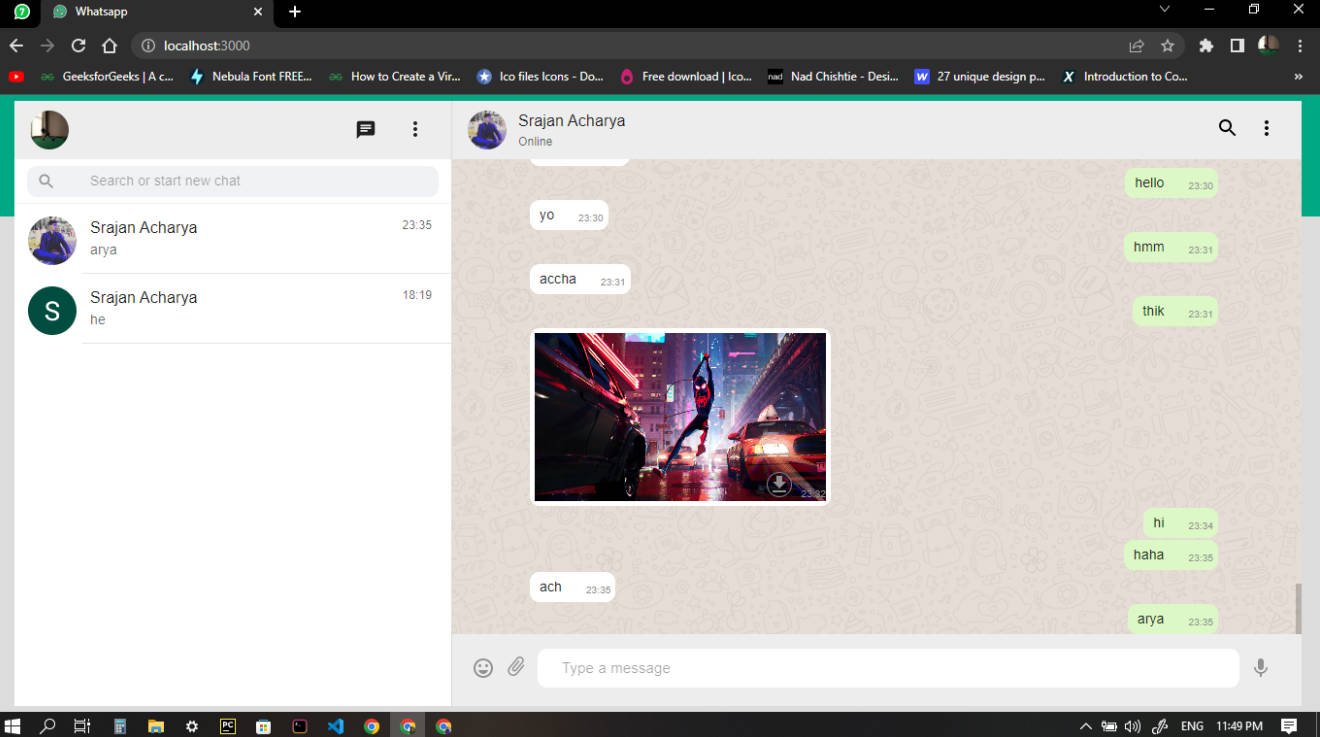The width and height of the screenshot is (1320, 737).
Task: Click the download icon on the Spider-Man image
Action: pyautogui.click(x=779, y=484)
